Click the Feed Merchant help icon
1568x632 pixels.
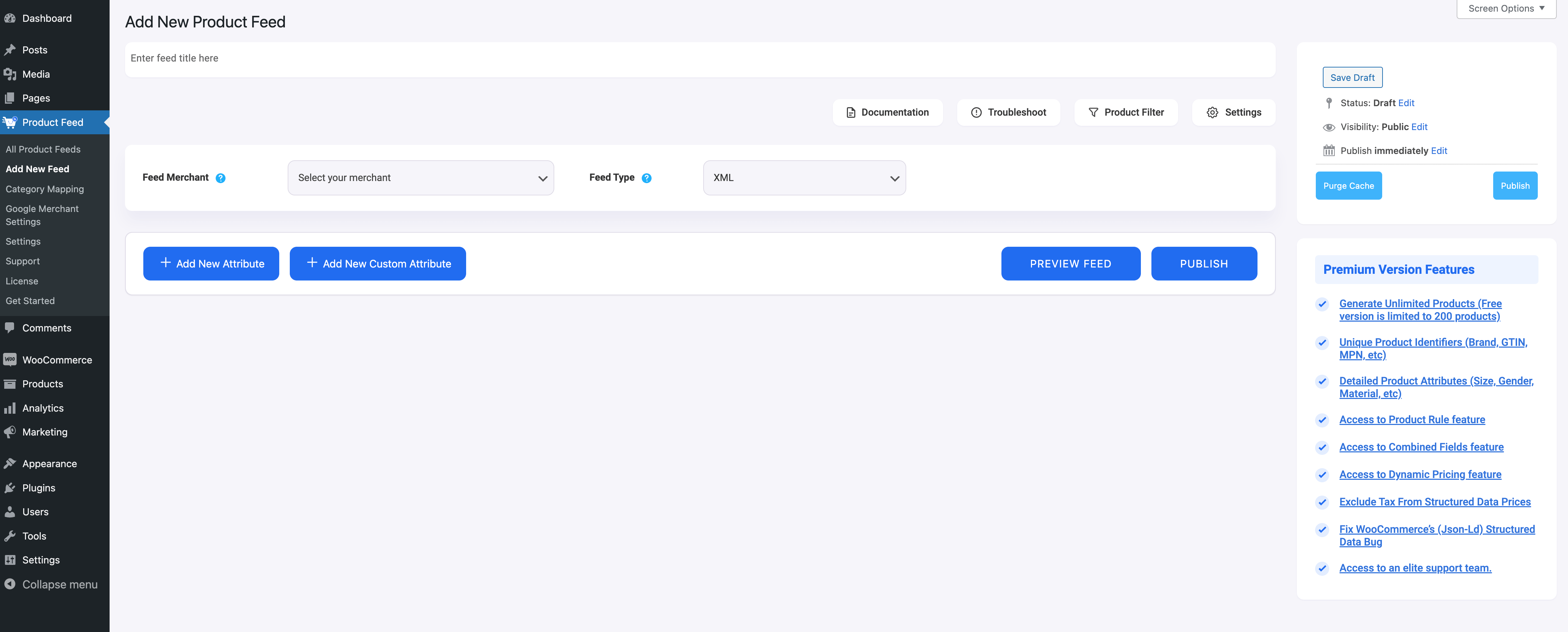[220, 177]
